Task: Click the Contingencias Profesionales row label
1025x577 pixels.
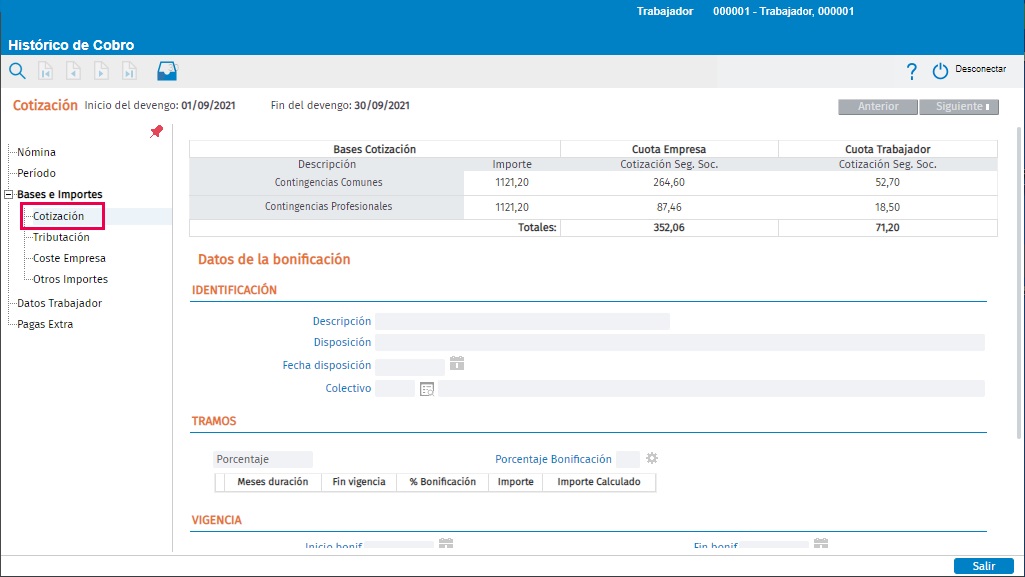Action: (328, 206)
